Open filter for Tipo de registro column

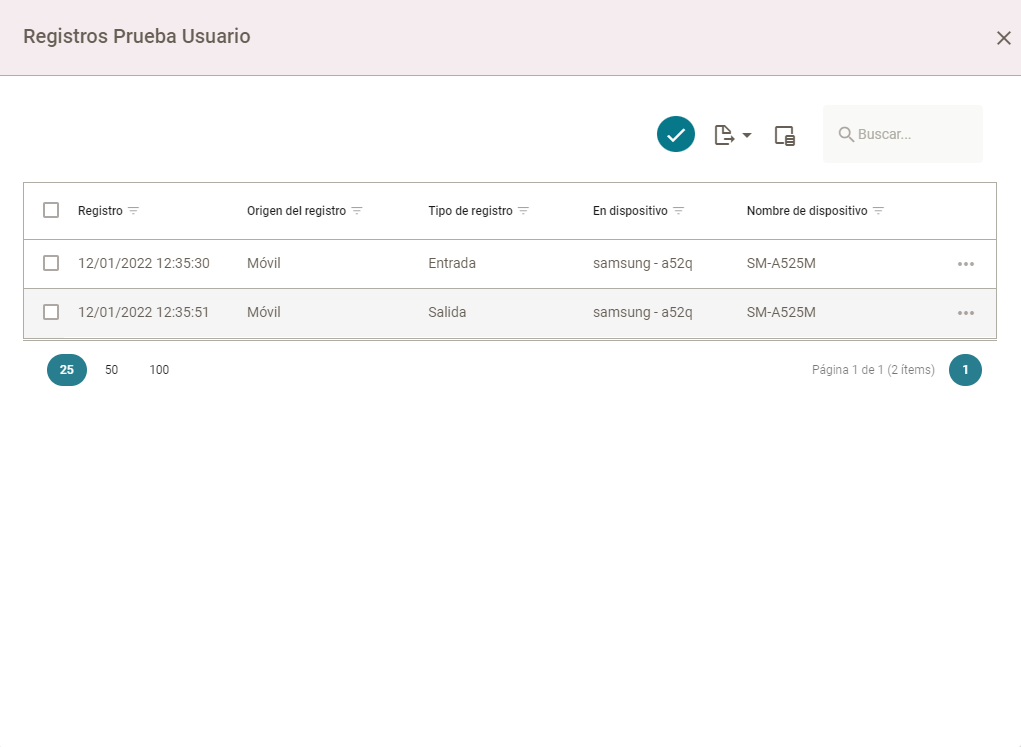[x=523, y=211]
